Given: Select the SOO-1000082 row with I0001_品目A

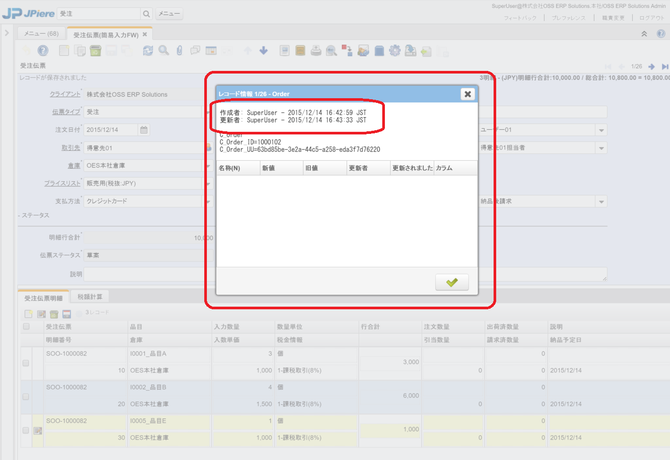Looking at the screenshot, I should point(344,363).
